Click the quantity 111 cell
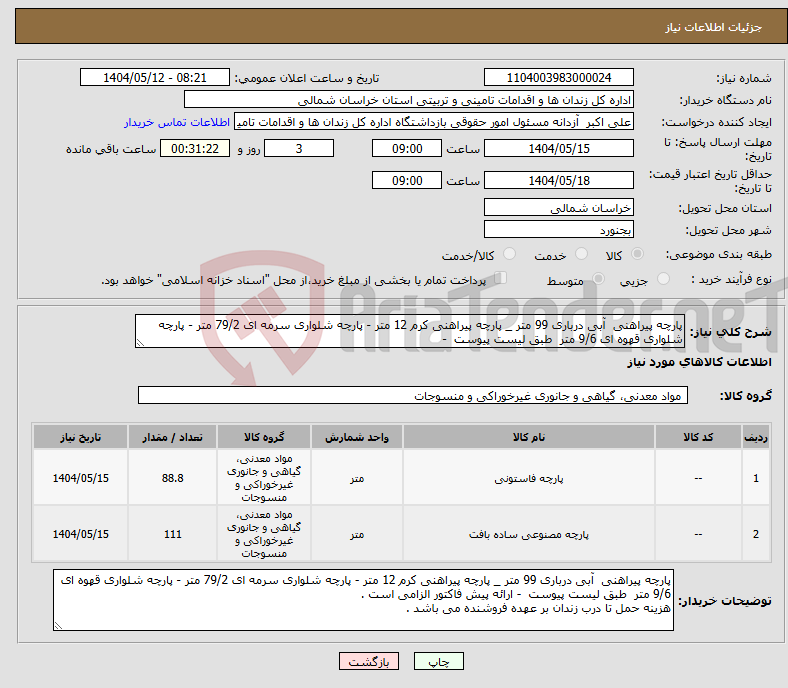788x688 pixels. pos(172,534)
